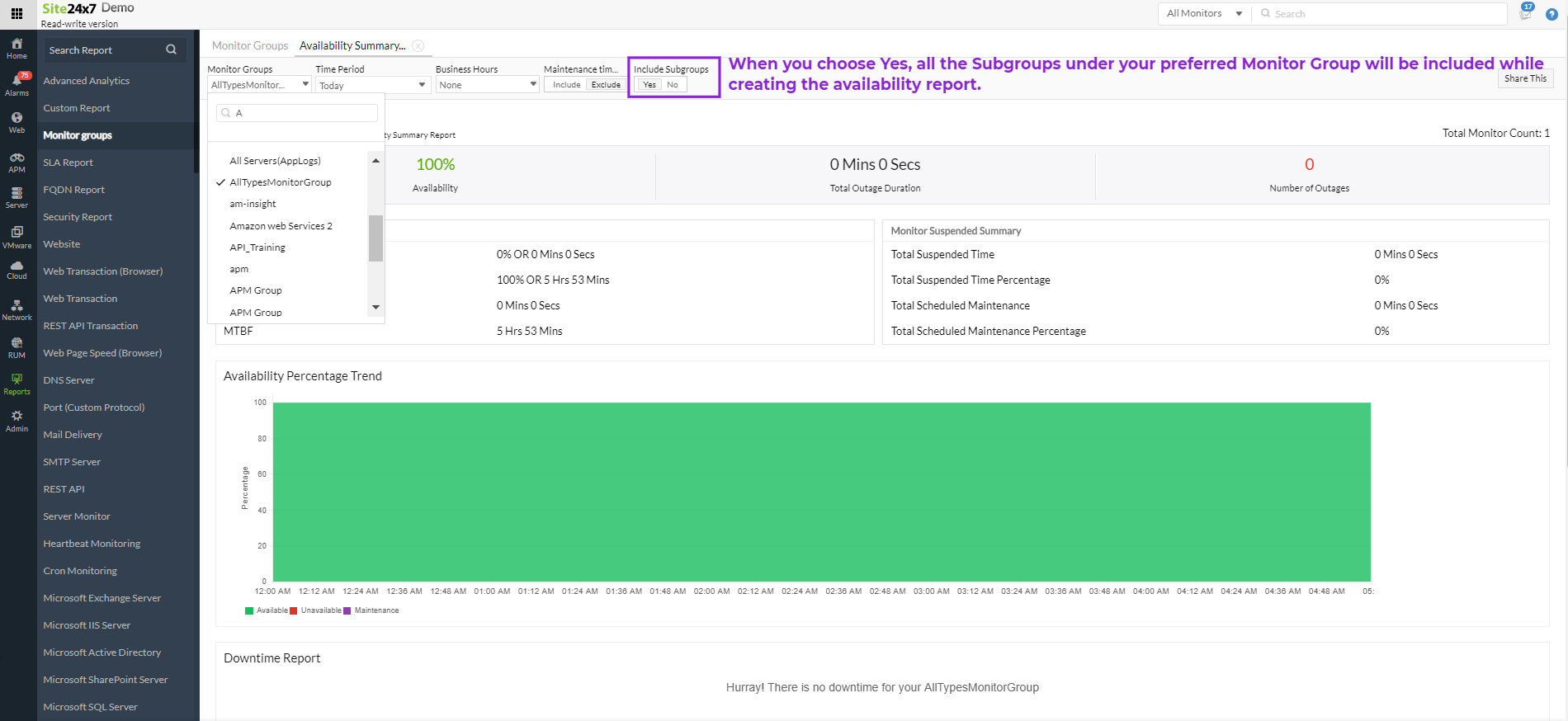1568x721 pixels.
Task: Open the Reports section
Action: coord(17,384)
